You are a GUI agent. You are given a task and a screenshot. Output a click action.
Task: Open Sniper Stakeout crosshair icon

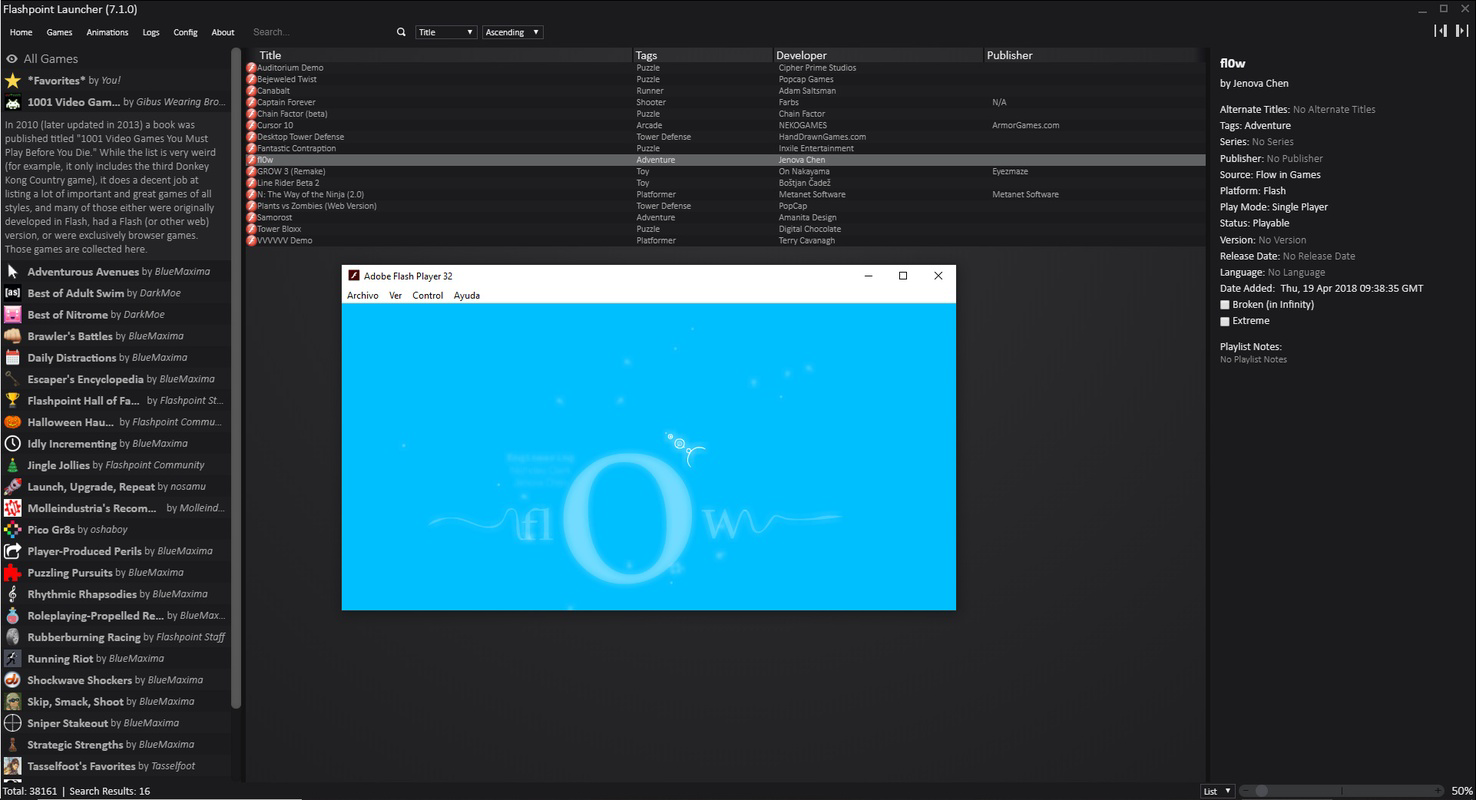(12, 723)
